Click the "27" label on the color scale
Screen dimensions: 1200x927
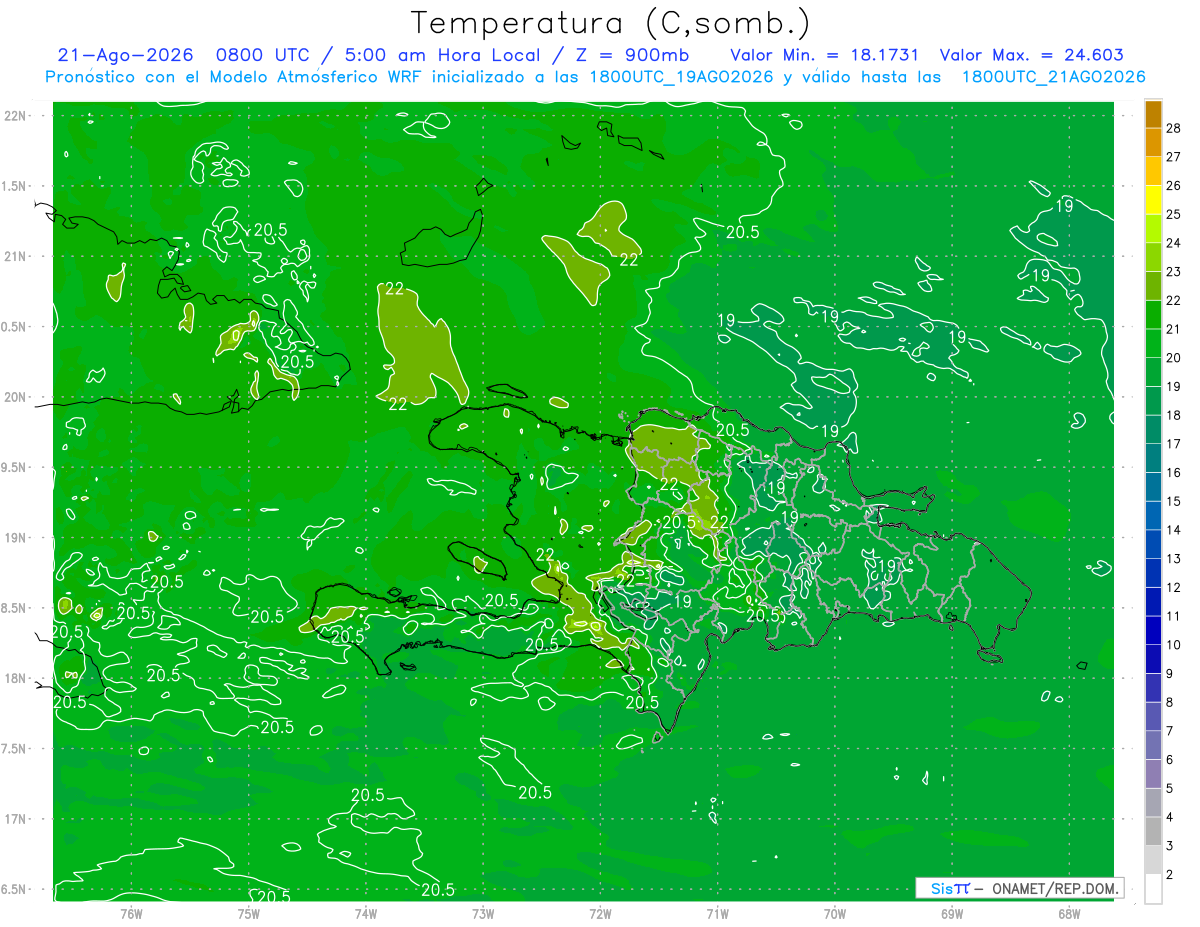pyautogui.click(x=1173, y=157)
